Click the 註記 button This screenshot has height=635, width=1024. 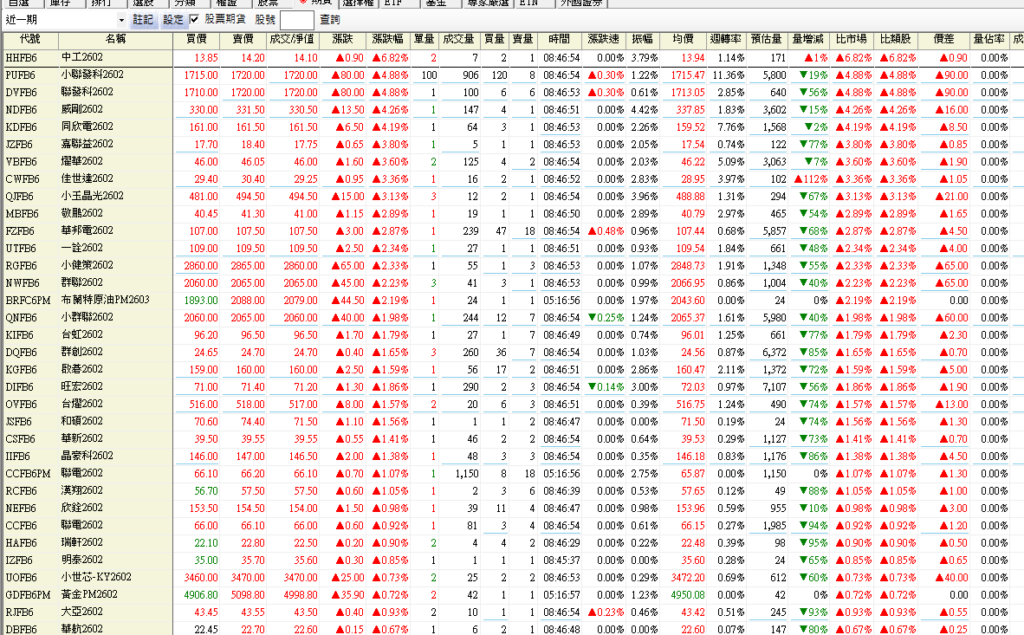point(145,20)
